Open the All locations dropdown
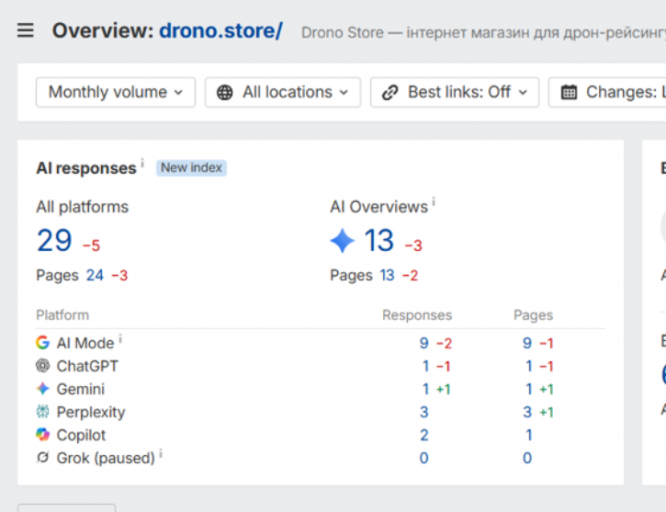 click(x=283, y=92)
